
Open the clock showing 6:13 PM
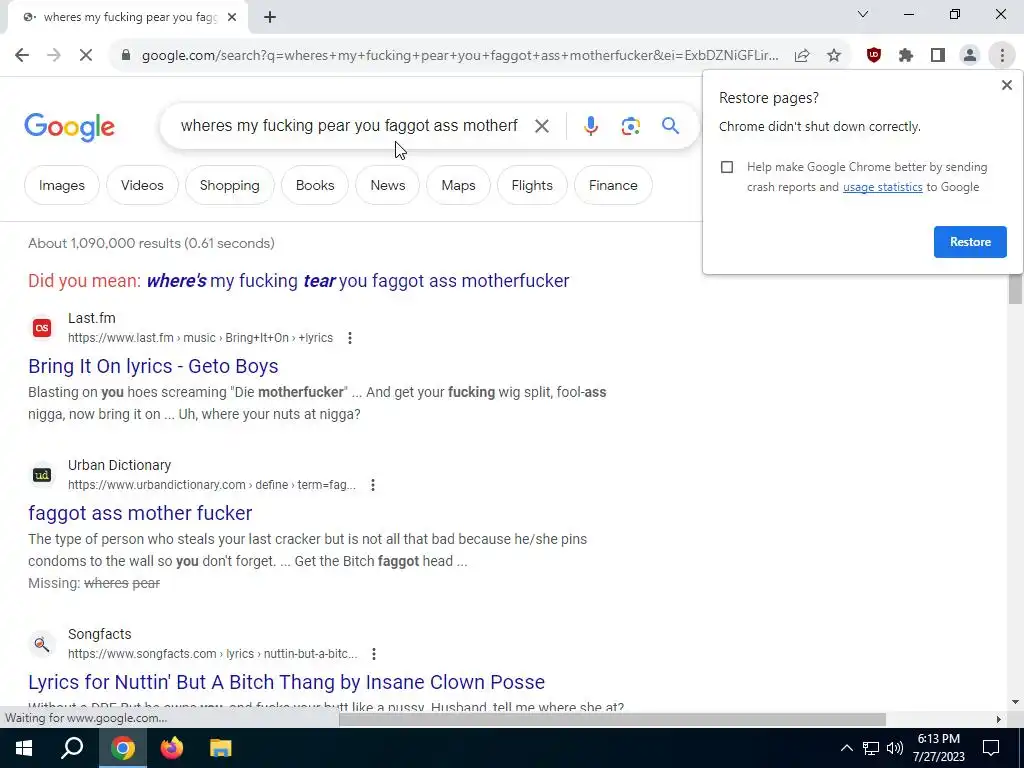click(938, 748)
